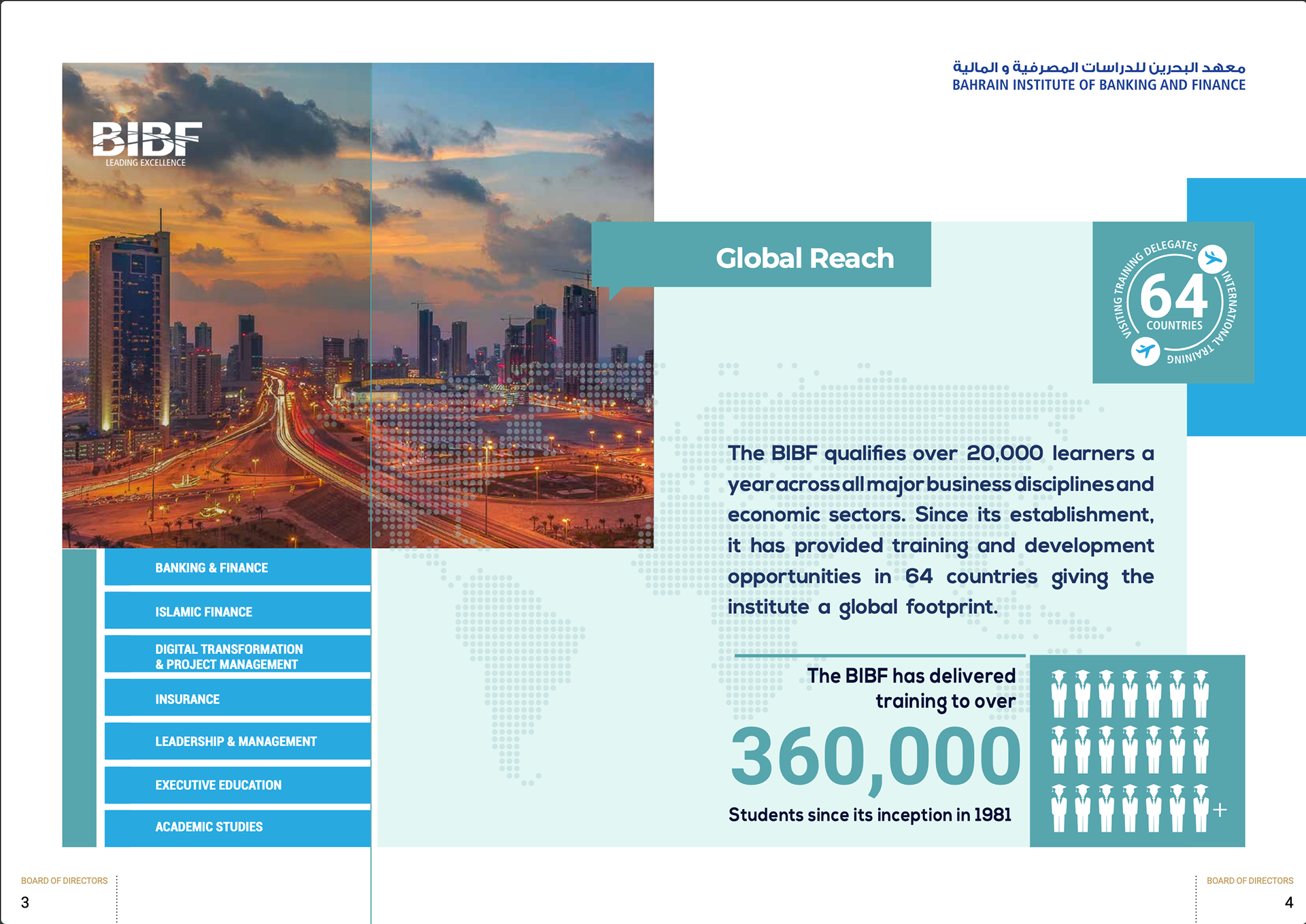Click the 360,000 students figure
Image resolution: width=1306 pixels, height=924 pixels.
(875, 756)
